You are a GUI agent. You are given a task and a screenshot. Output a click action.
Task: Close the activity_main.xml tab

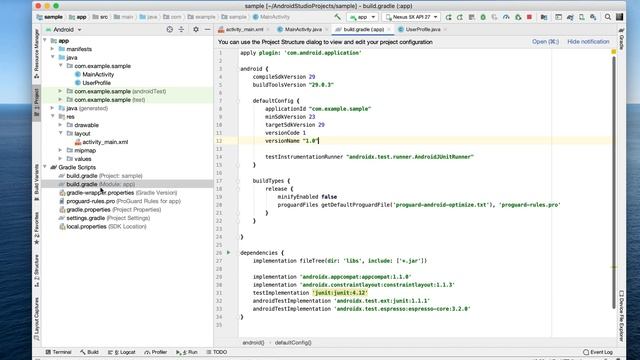pyautogui.click(x=268, y=29)
